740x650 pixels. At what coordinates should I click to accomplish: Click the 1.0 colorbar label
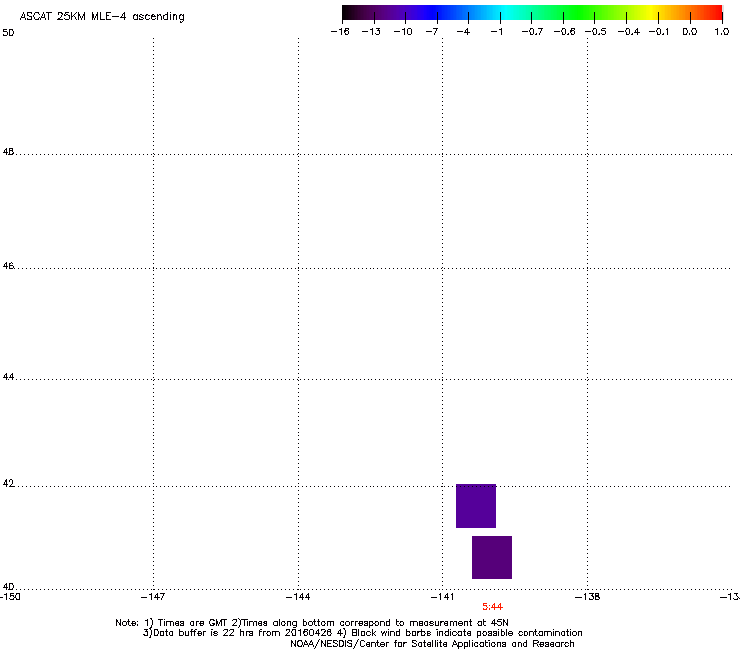[722, 32]
